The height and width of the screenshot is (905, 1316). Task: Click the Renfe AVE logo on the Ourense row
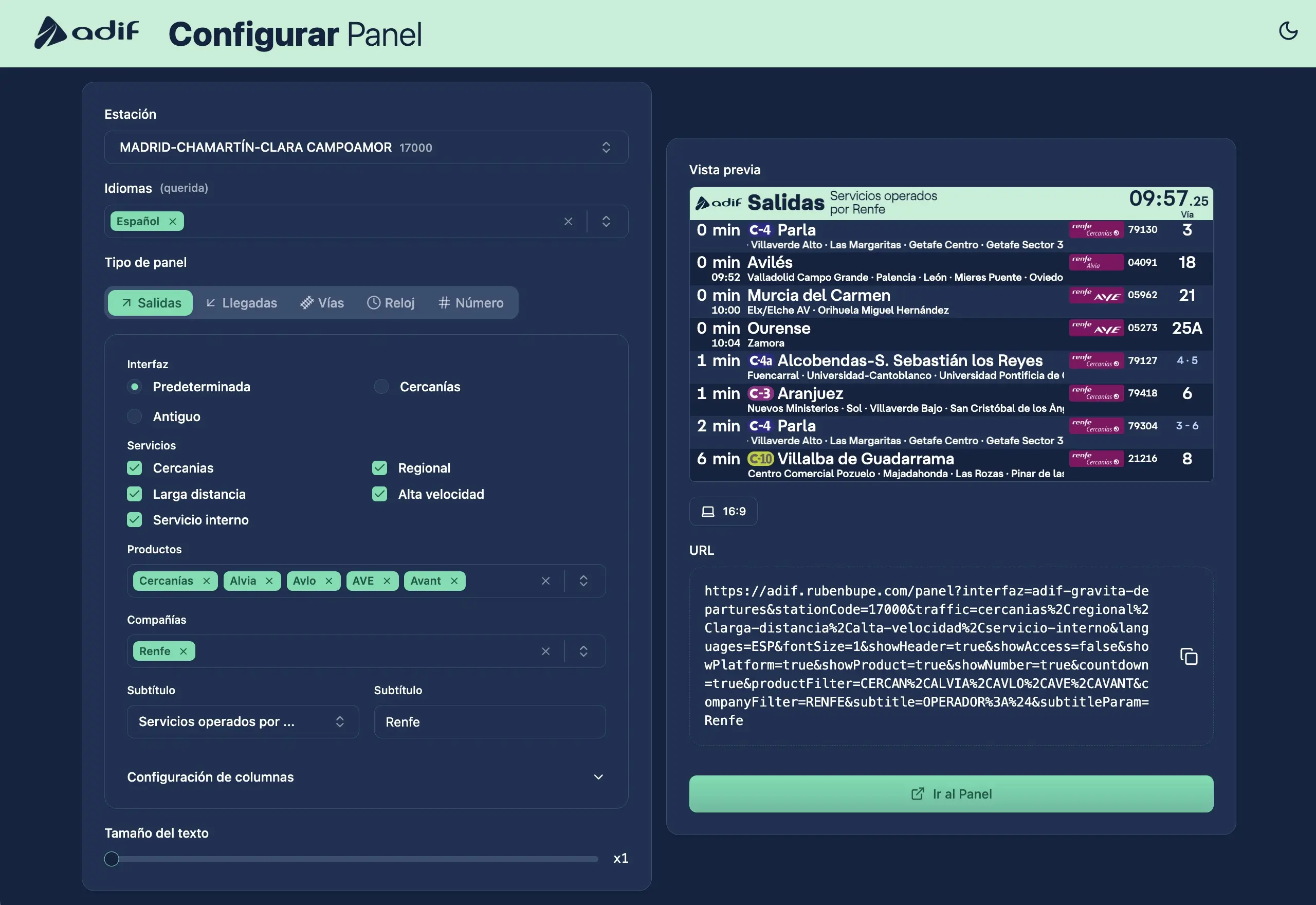click(x=1096, y=328)
